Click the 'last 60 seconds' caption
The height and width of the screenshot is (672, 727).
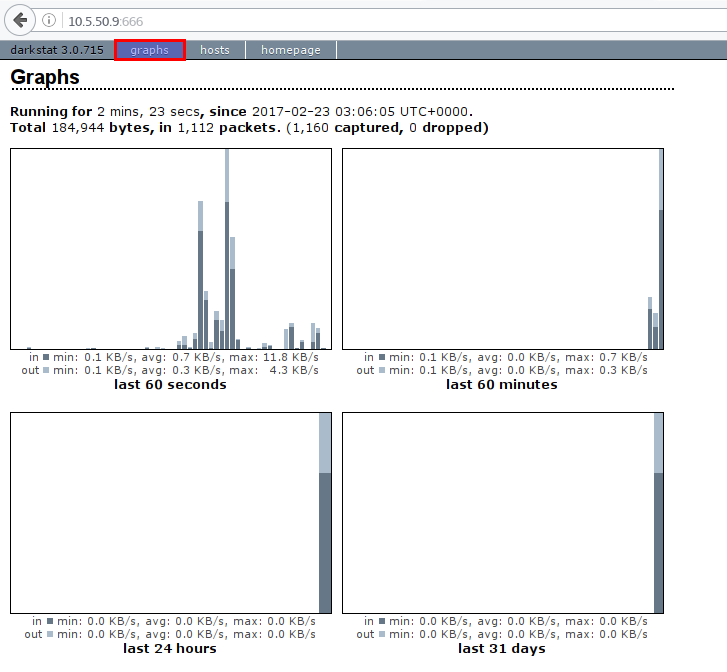[171, 384]
